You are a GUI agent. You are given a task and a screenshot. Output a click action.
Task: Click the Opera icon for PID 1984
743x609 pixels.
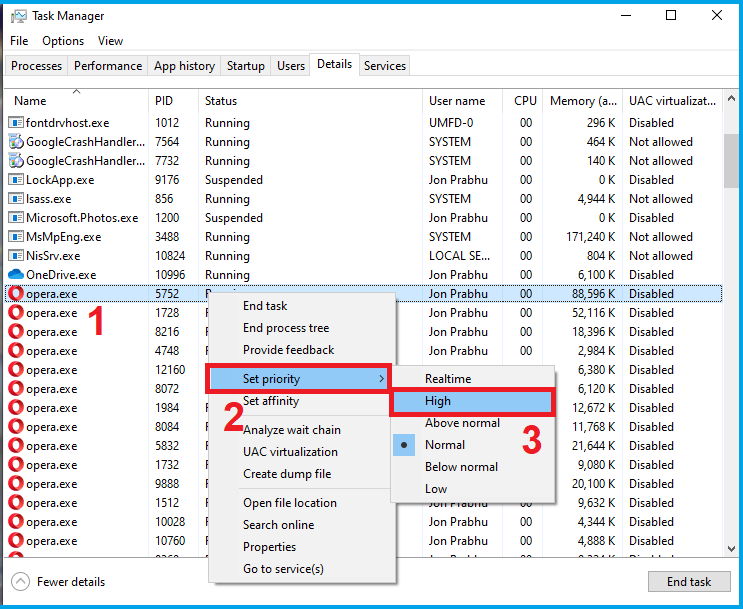[16, 407]
